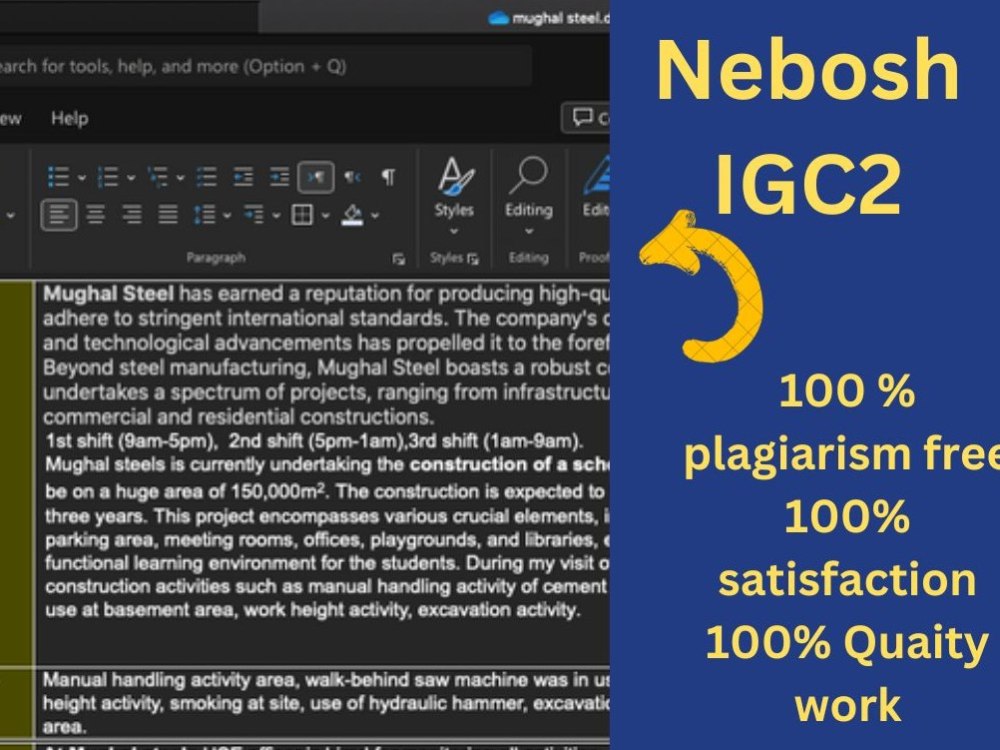Increase the paragraph indent
This screenshot has width=1000, height=750.
[279, 177]
